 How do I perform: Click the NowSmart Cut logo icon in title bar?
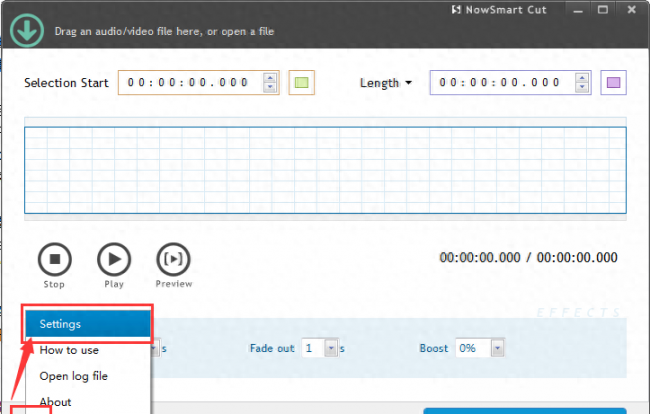(456, 10)
